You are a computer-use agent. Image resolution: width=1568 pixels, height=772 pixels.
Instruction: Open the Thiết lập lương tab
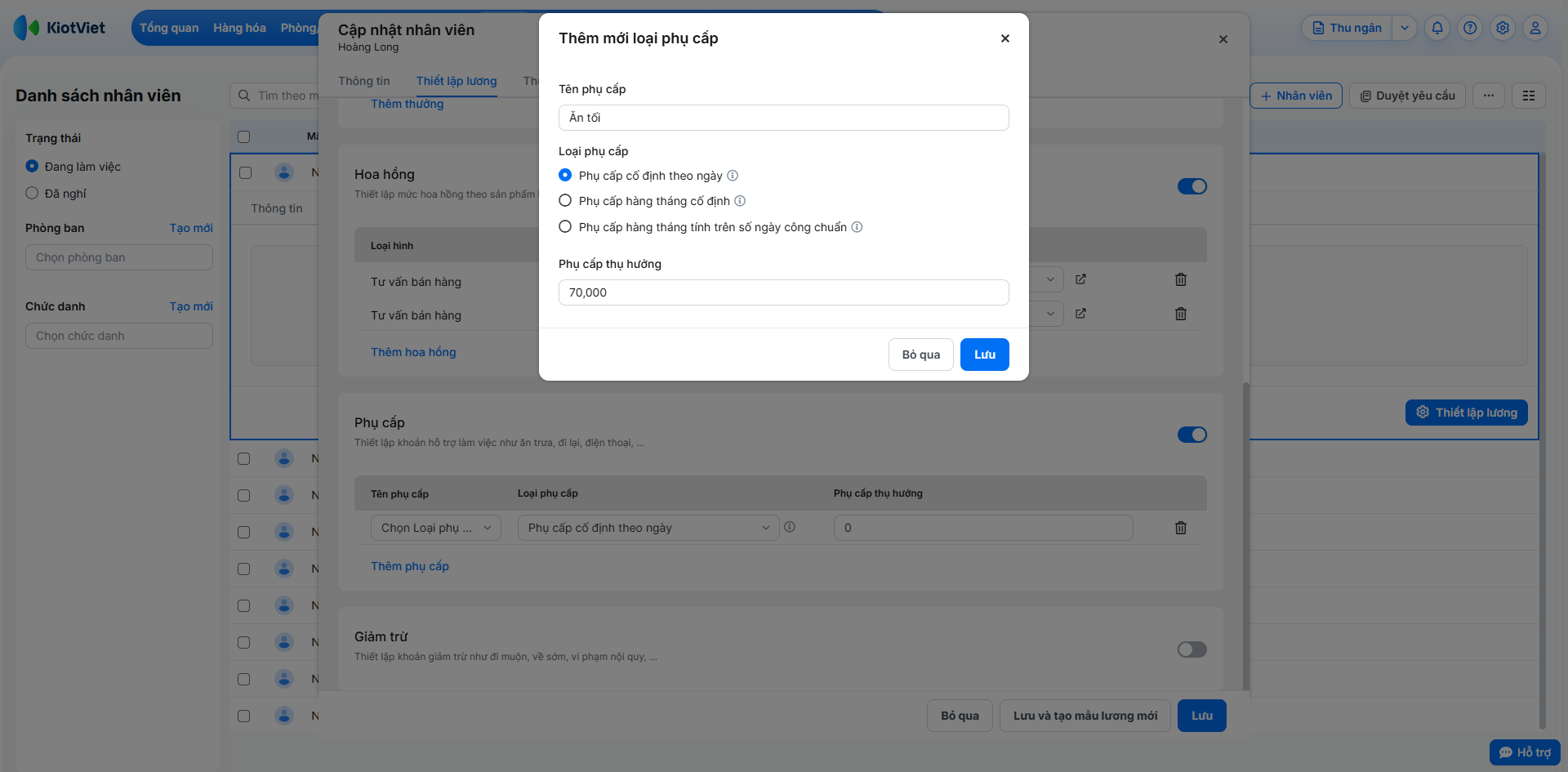(457, 81)
